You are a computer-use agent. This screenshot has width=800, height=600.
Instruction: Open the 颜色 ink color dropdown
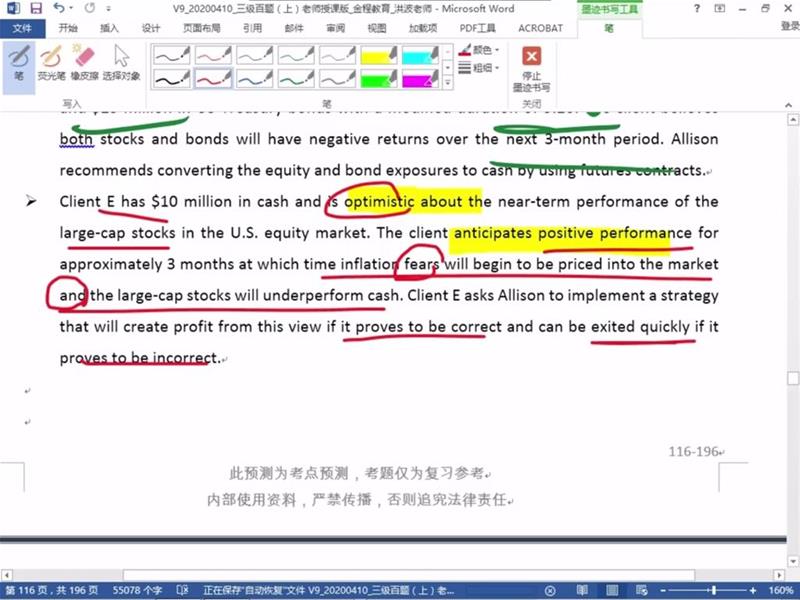[x=479, y=50]
